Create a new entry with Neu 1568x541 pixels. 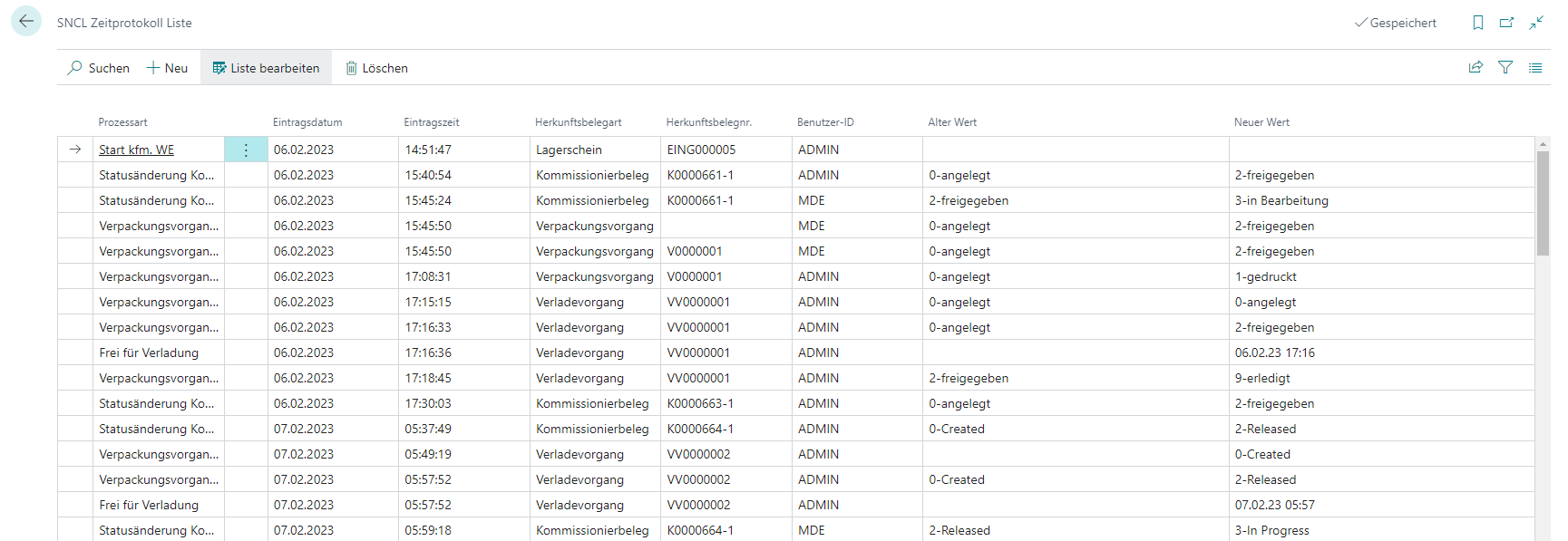tap(168, 68)
